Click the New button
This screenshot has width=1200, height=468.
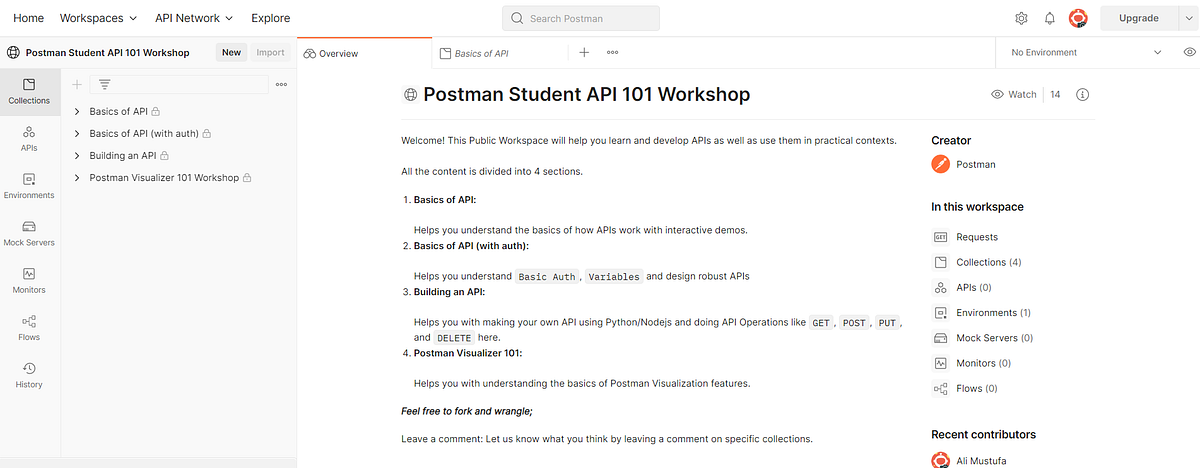(x=231, y=52)
